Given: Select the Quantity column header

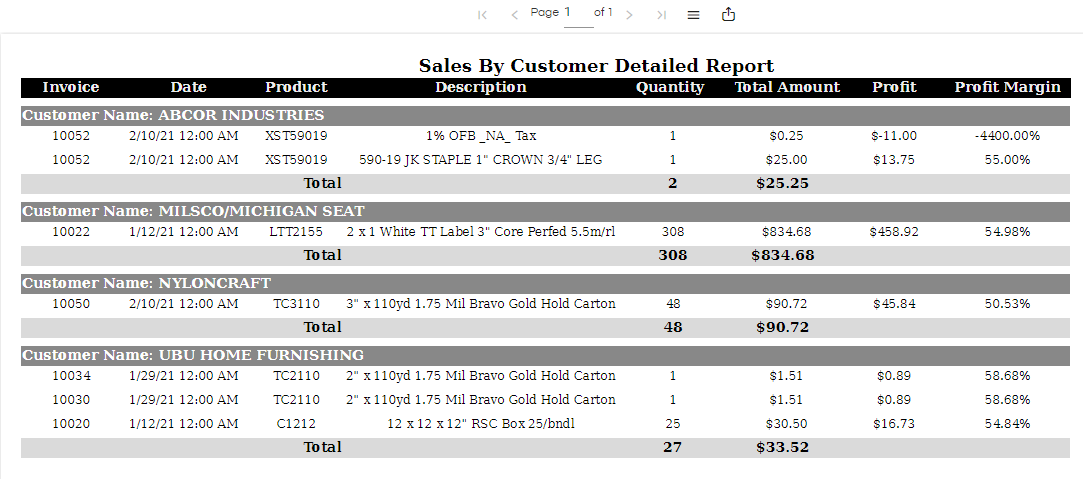Looking at the screenshot, I should [x=670, y=87].
